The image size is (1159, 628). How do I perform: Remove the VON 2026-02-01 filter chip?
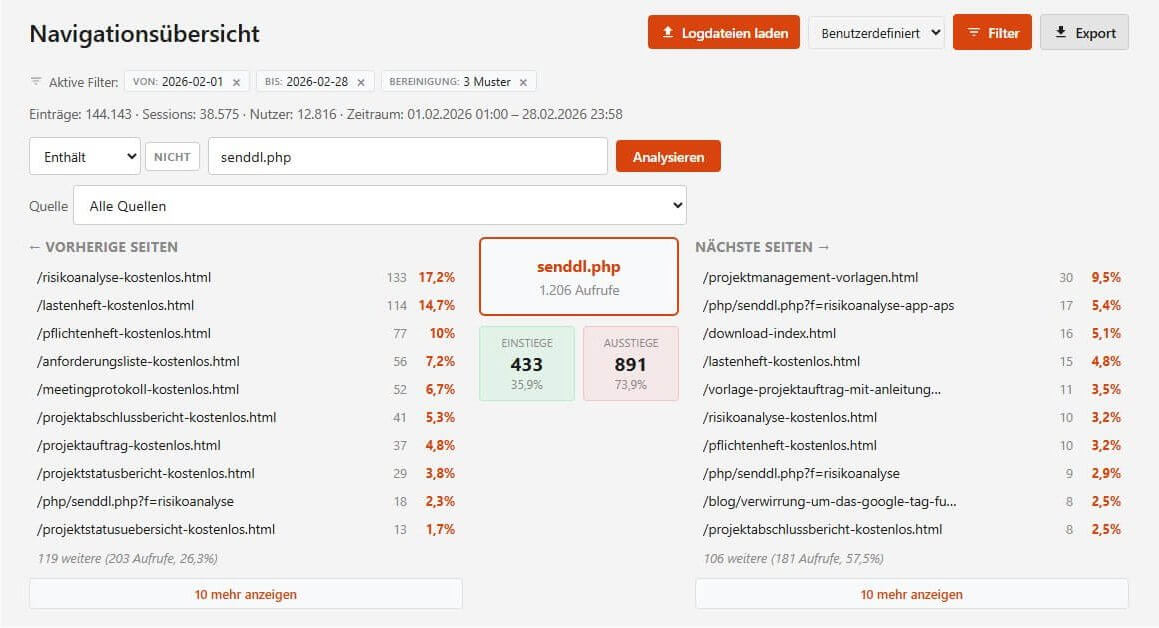pyautogui.click(x=236, y=82)
